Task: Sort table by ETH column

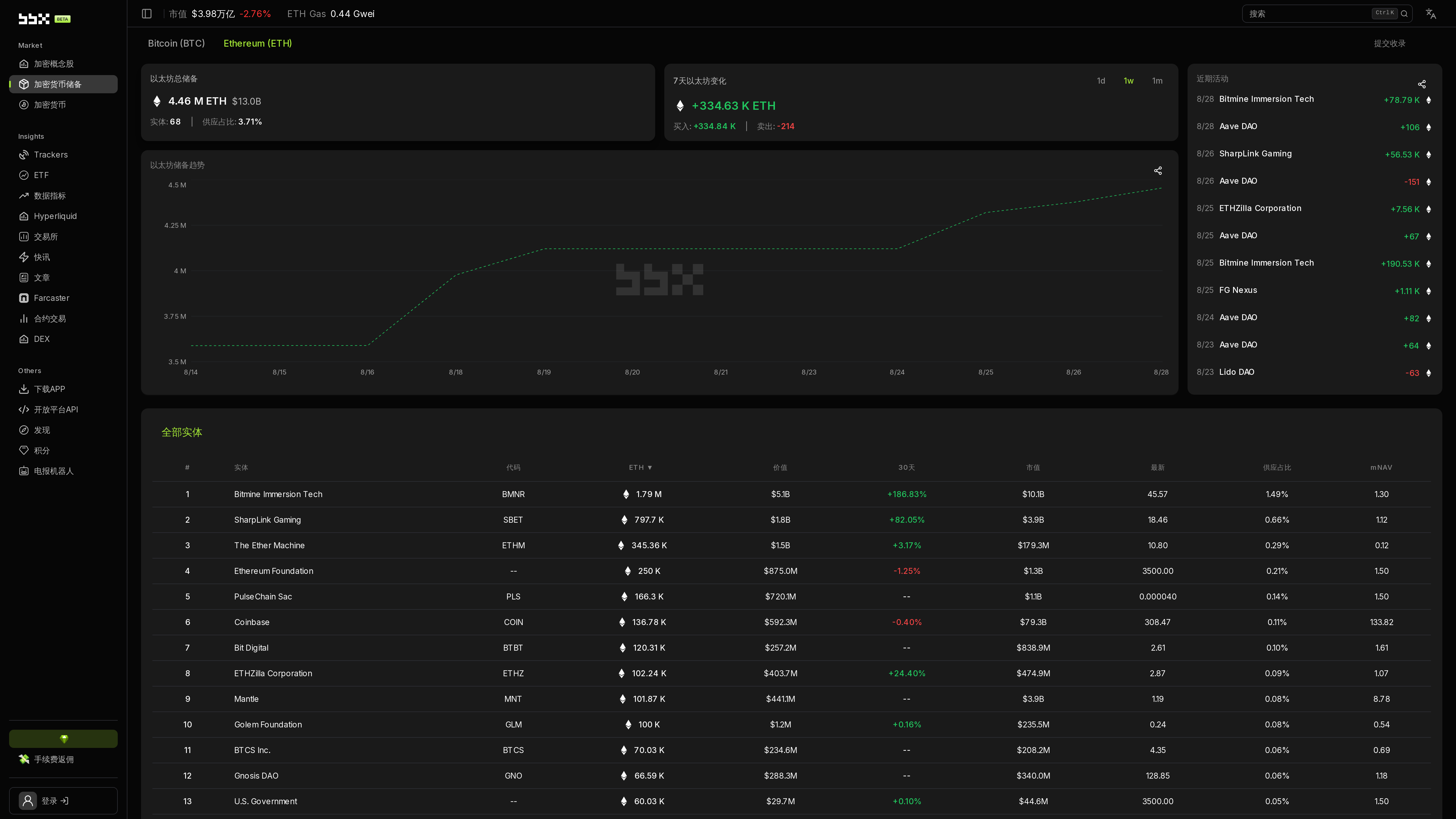Action: click(640, 468)
